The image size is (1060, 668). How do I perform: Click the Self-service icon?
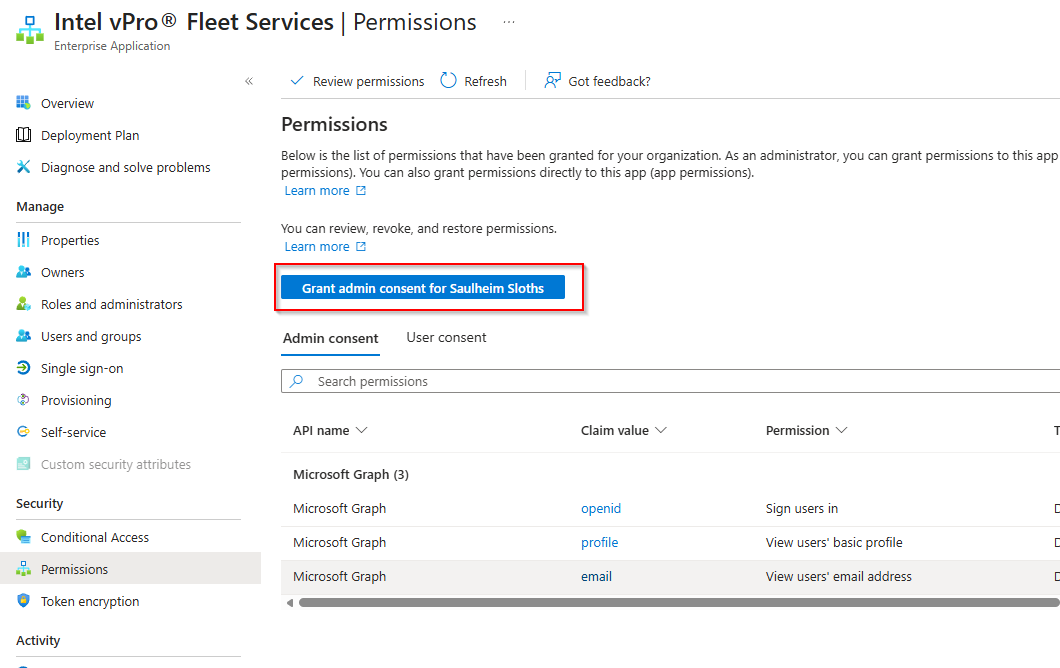[24, 431]
